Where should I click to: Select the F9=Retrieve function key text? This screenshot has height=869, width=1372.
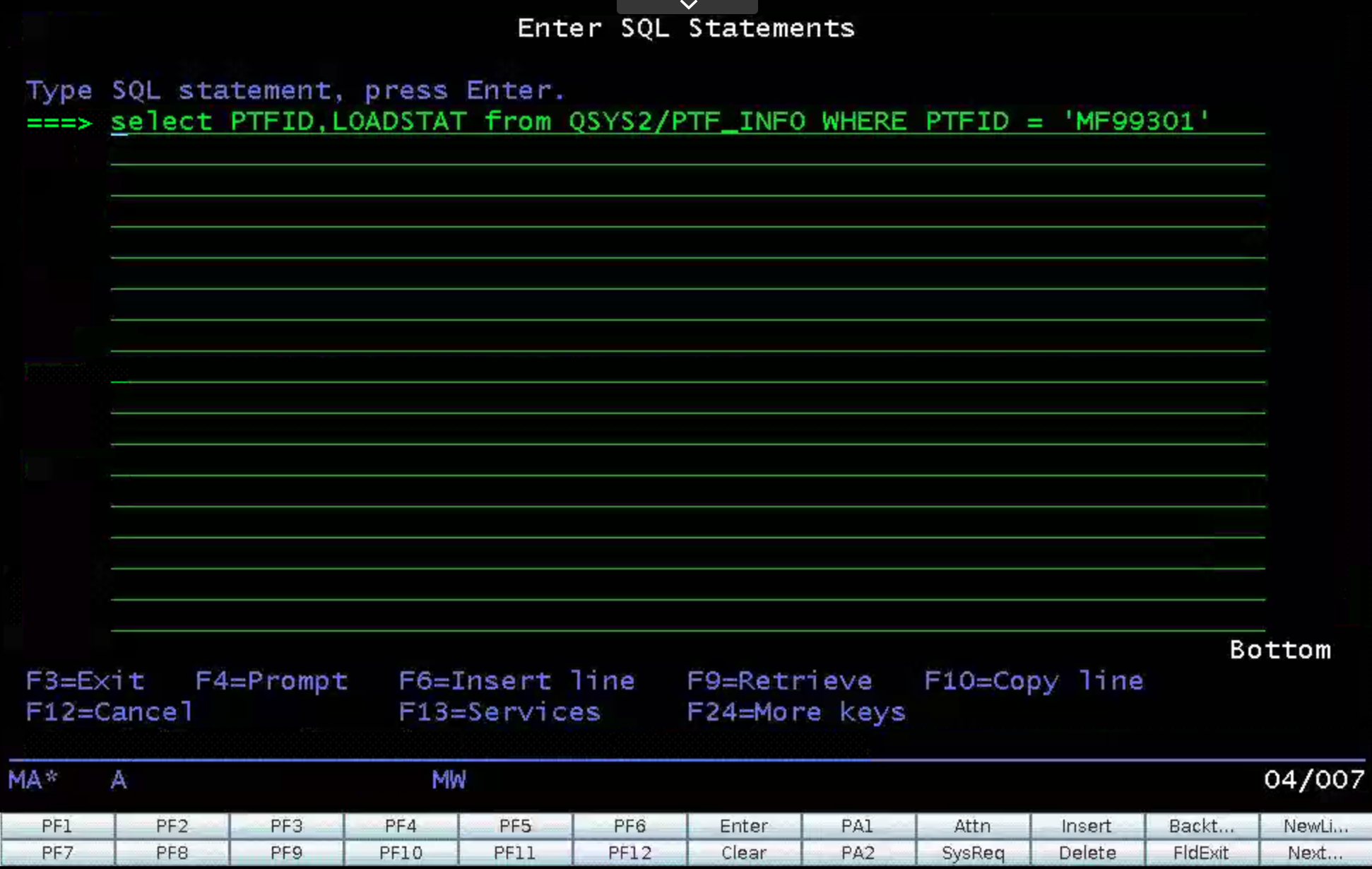779,680
